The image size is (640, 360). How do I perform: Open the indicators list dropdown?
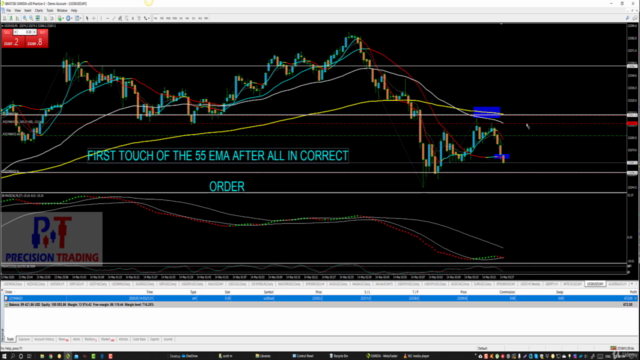coord(60,18)
